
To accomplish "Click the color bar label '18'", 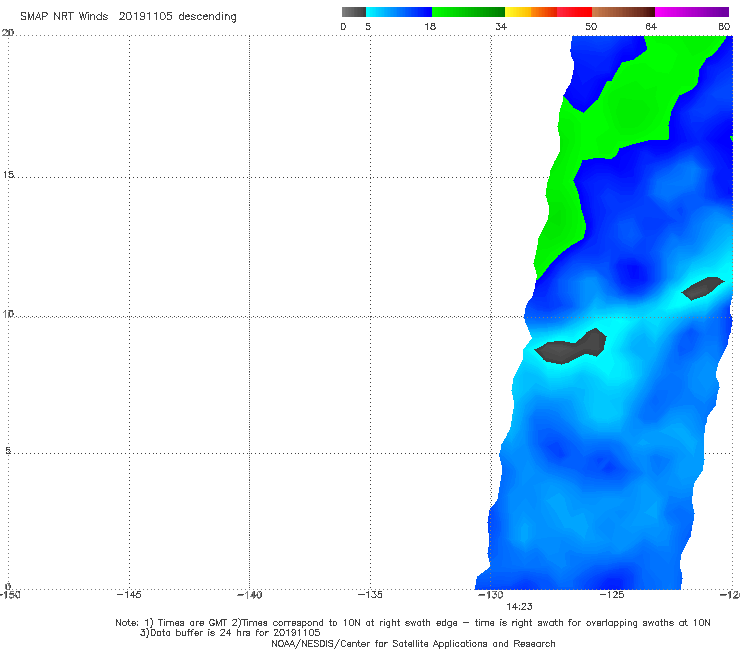I will (430, 27).
